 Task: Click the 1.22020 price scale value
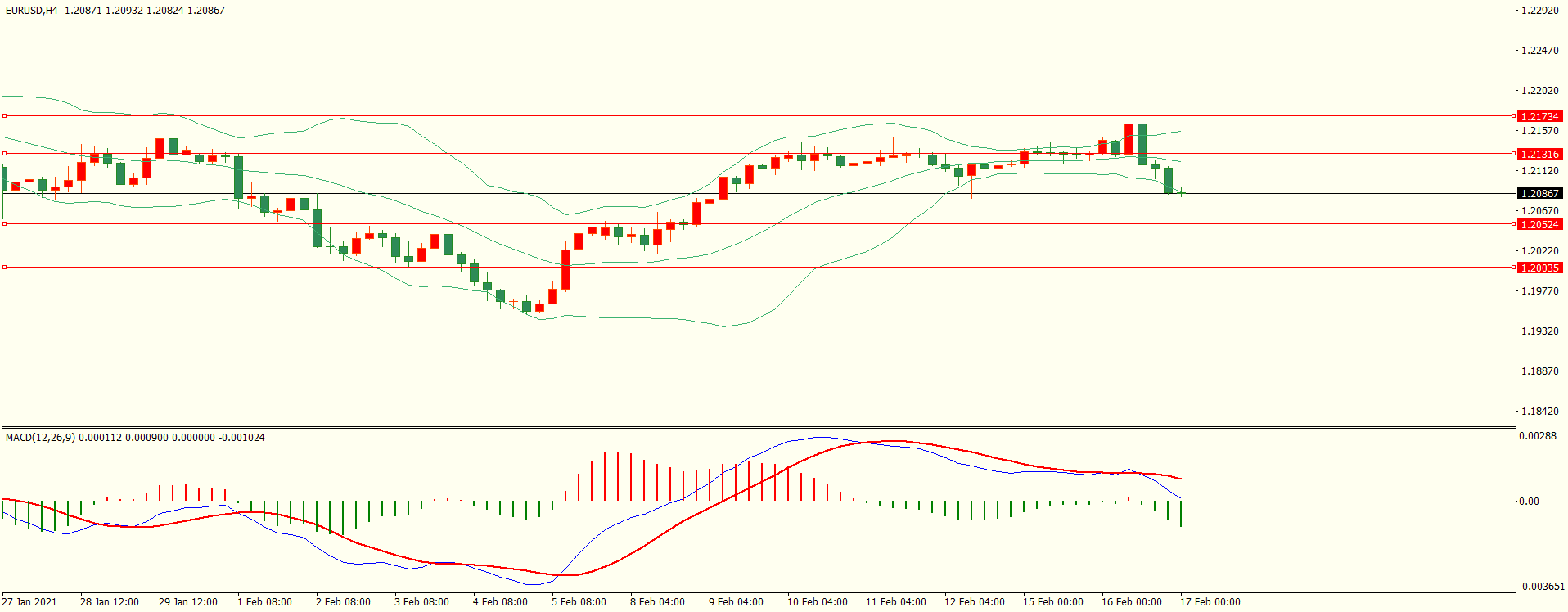pos(1540,91)
